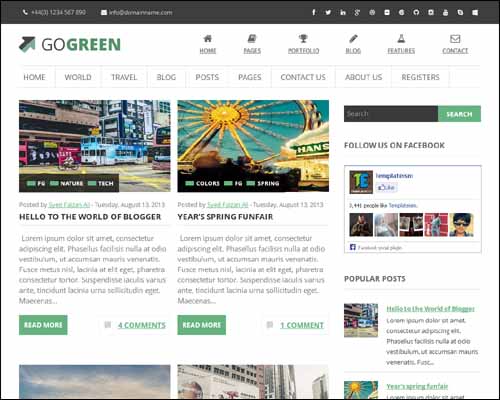
Task: Click the Templateism page logo in Facebook box
Action: coord(361,182)
